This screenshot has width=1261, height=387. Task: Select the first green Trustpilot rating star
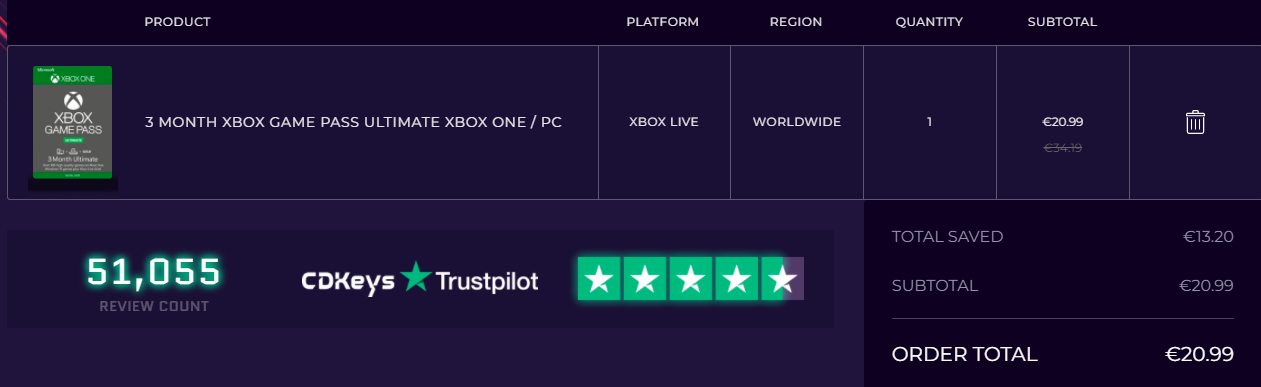(598, 279)
